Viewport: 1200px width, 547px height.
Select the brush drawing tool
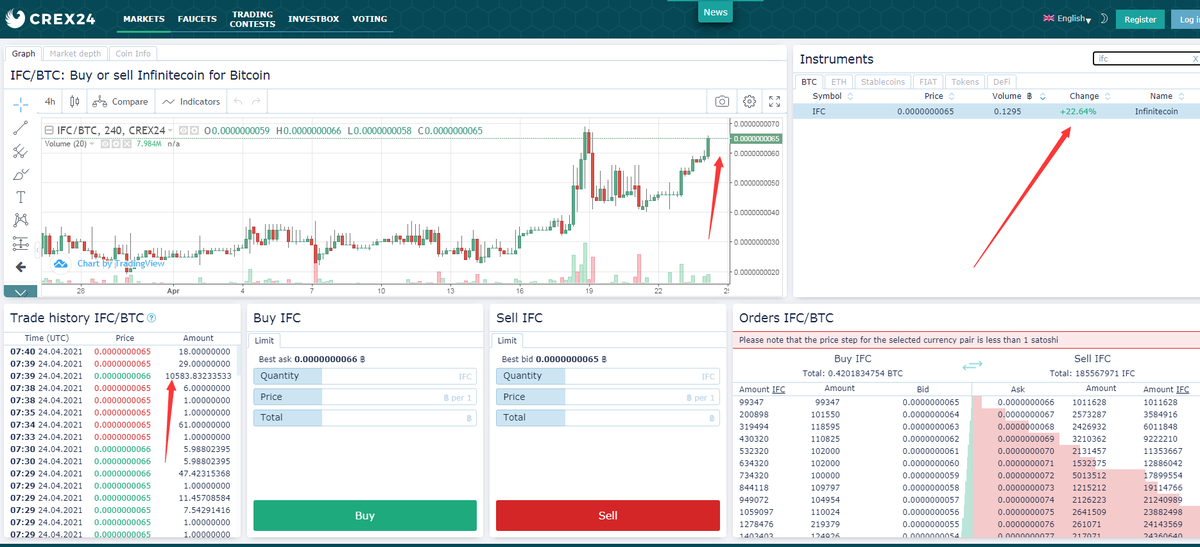click(x=21, y=174)
